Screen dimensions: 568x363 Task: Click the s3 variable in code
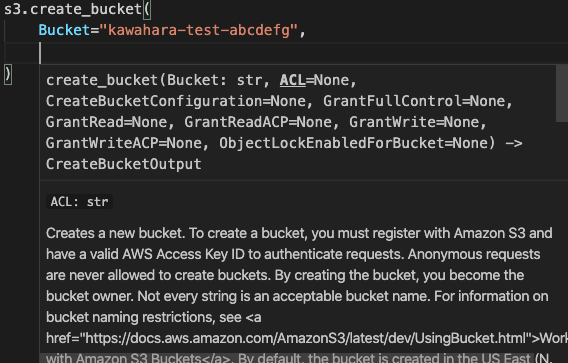12,9
